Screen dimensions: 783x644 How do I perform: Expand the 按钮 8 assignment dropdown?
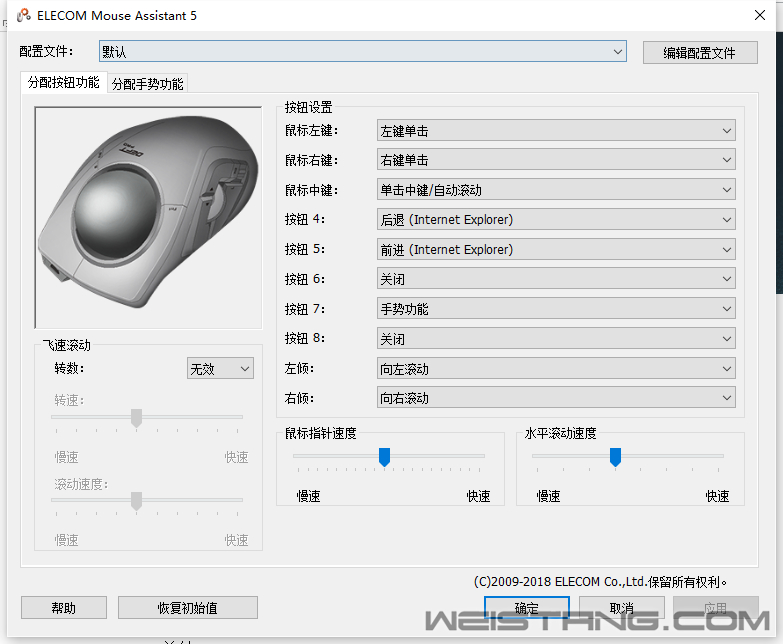pos(556,338)
